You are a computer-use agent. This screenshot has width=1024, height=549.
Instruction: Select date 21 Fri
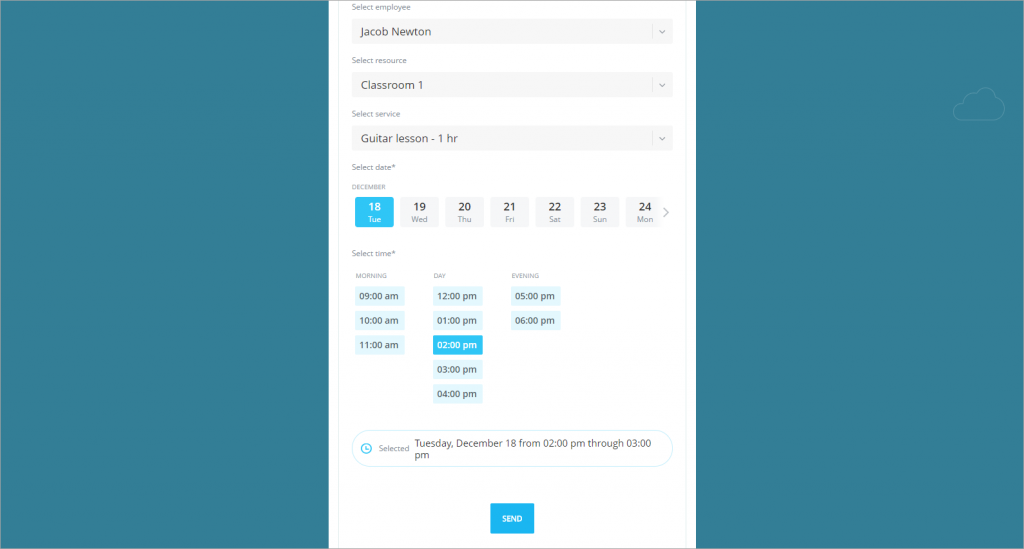click(509, 212)
